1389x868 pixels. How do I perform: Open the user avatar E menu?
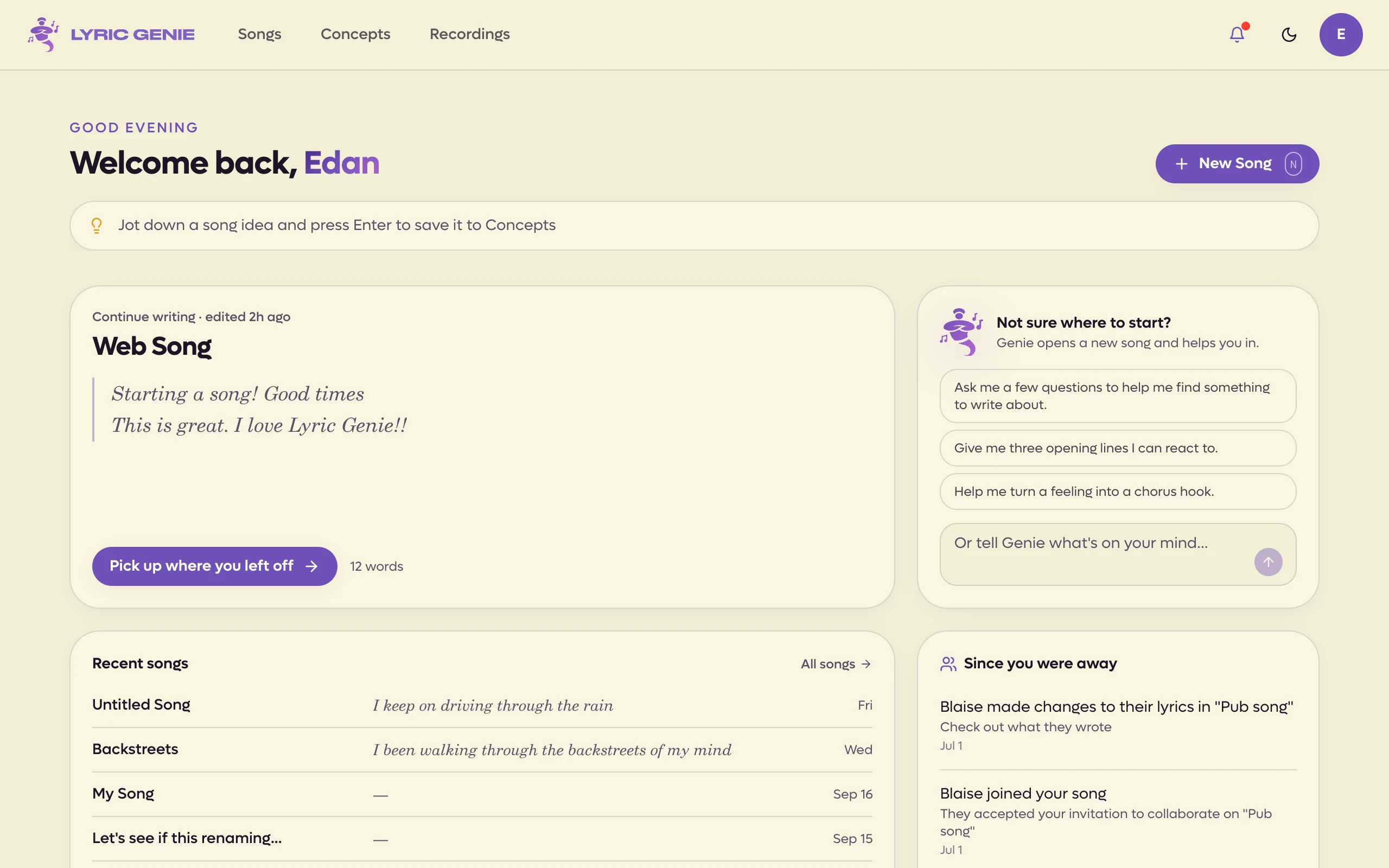coord(1341,34)
